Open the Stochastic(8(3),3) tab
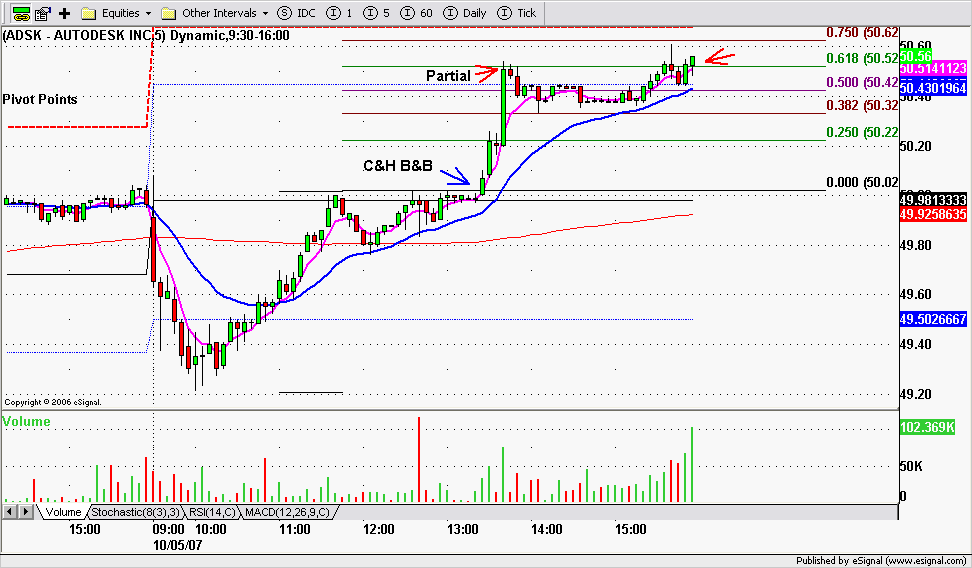This screenshot has width=972, height=568. point(136,512)
